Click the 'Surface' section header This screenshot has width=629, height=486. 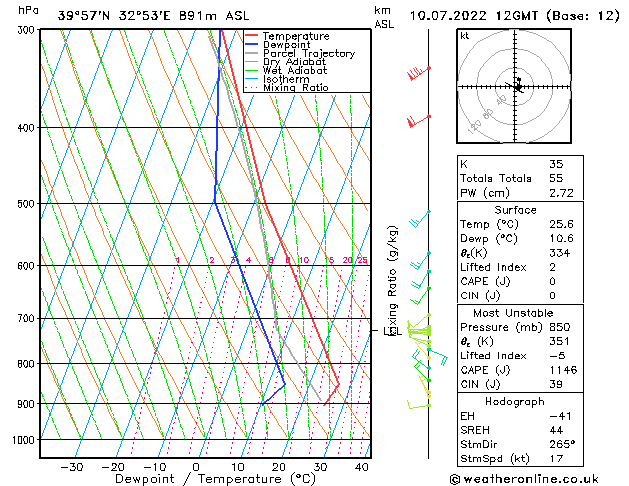(515, 210)
